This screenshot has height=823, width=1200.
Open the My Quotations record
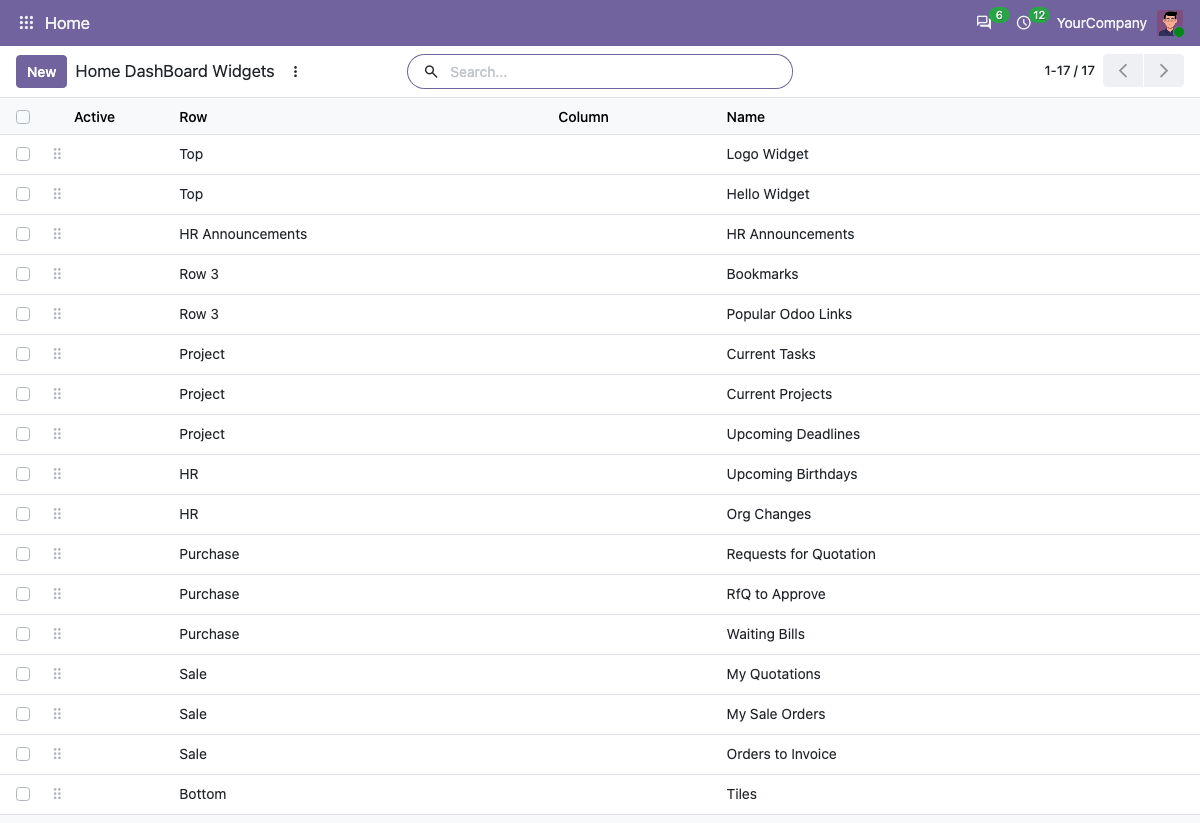tap(773, 674)
